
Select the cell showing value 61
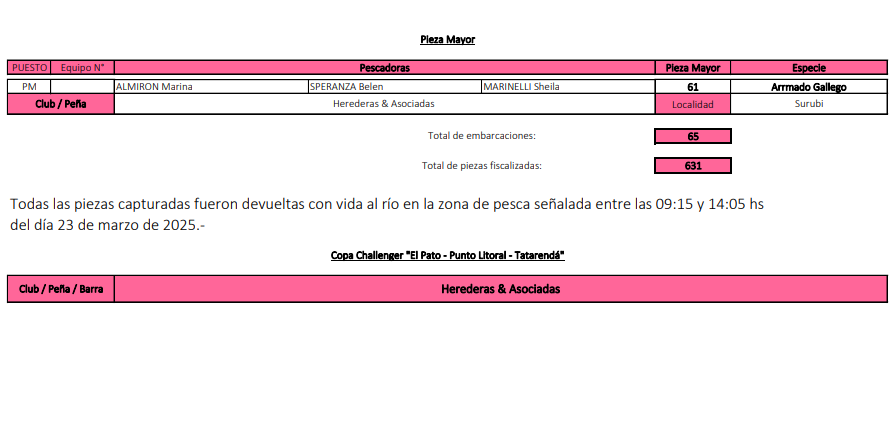tap(693, 87)
